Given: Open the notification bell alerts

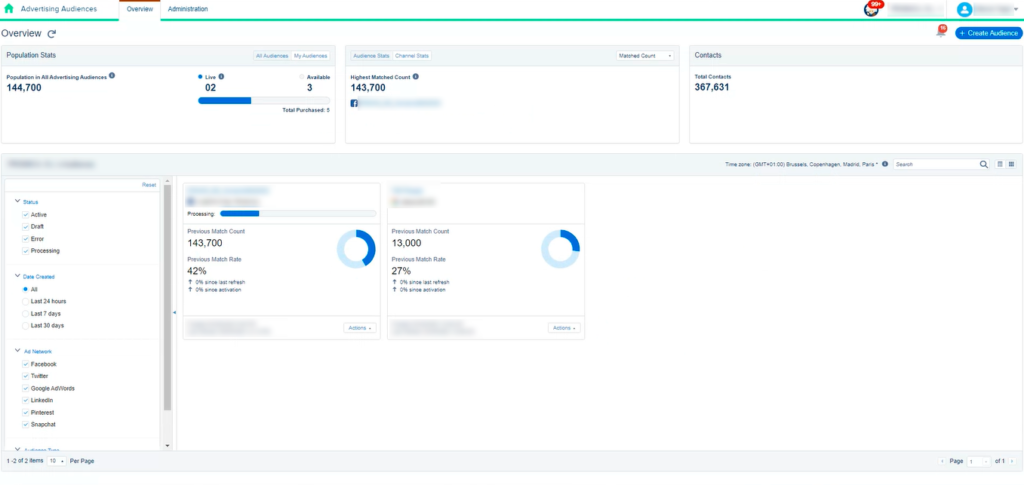Looking at the screenshot, I should (940, 33).
